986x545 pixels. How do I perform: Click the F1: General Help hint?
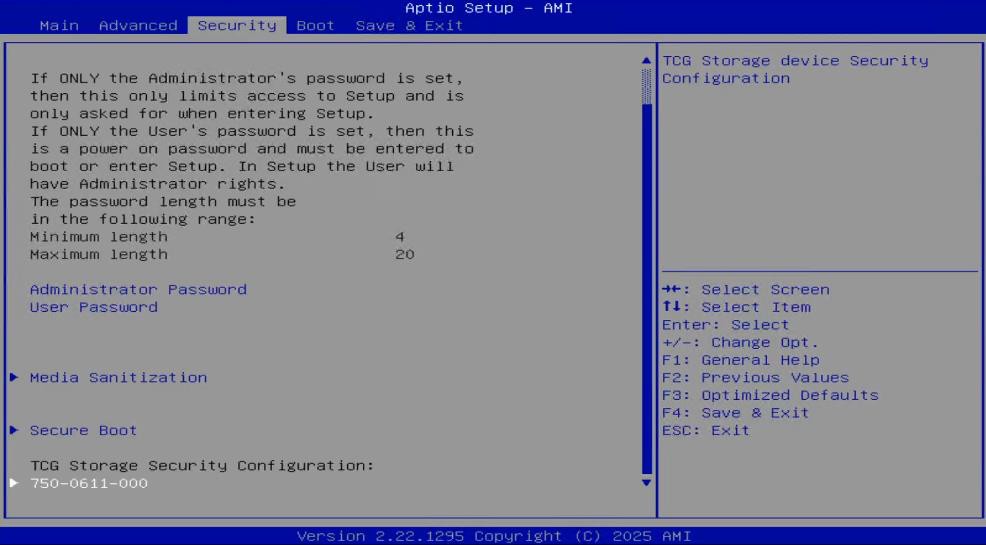click(740, 361)
